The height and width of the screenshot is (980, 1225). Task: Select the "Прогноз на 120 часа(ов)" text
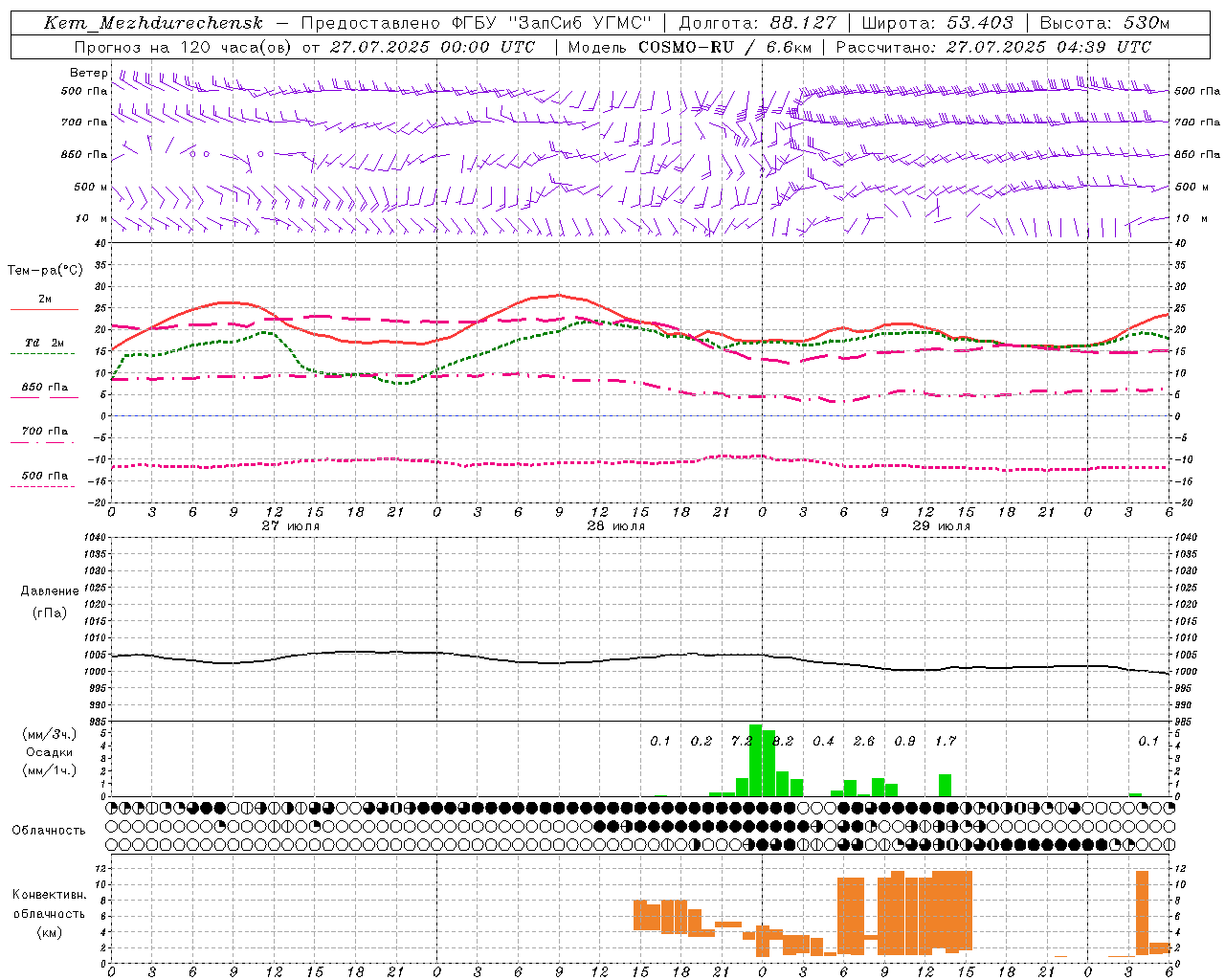185,47
